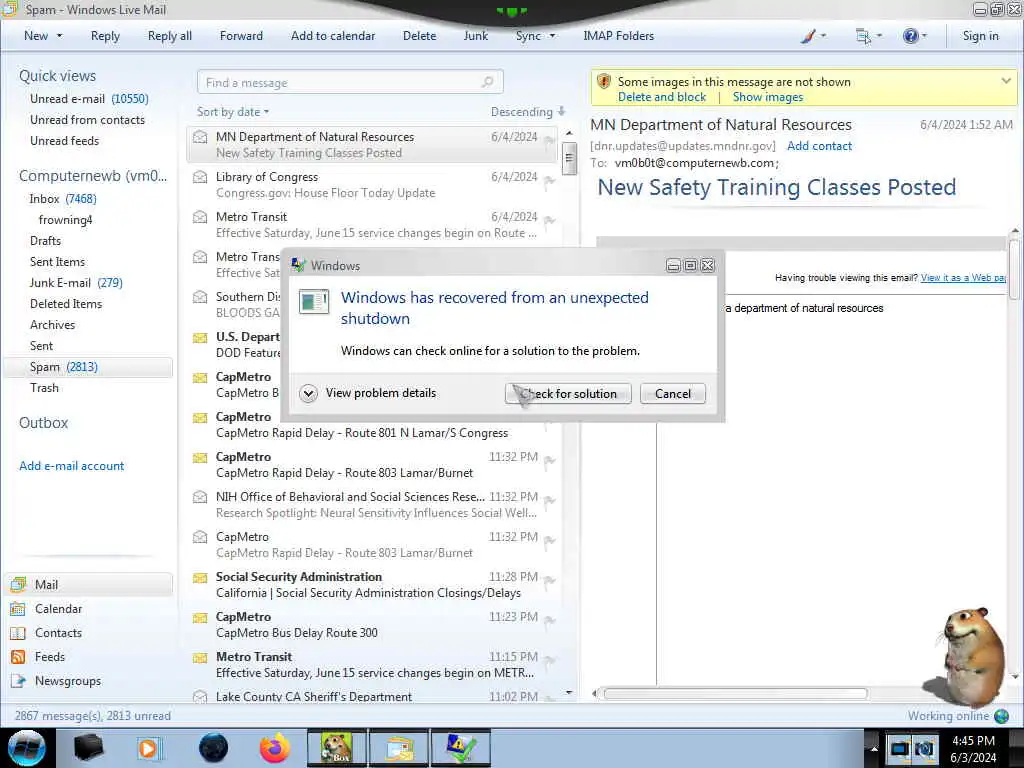The width and height of the screenshot is (1024, 768).
Task: Click the message list vertical scrollbar thumb
Action: 569,159
